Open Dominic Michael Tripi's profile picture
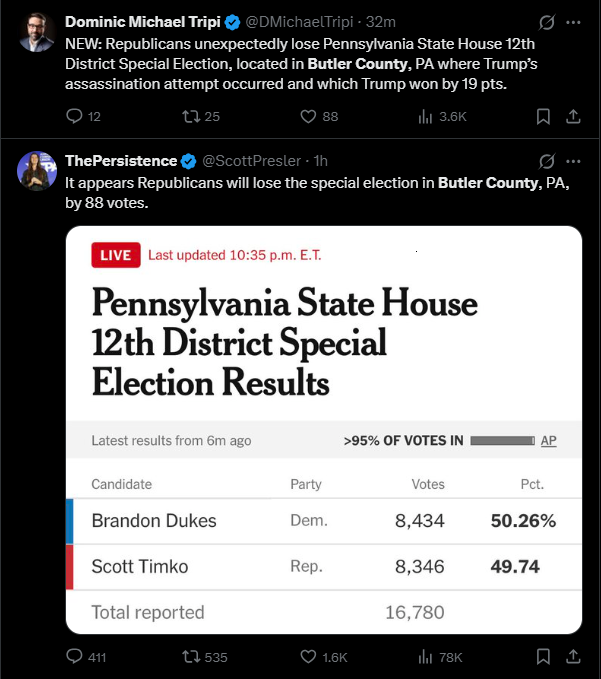Viewport: 601px width, 679px height. (37, 32)
